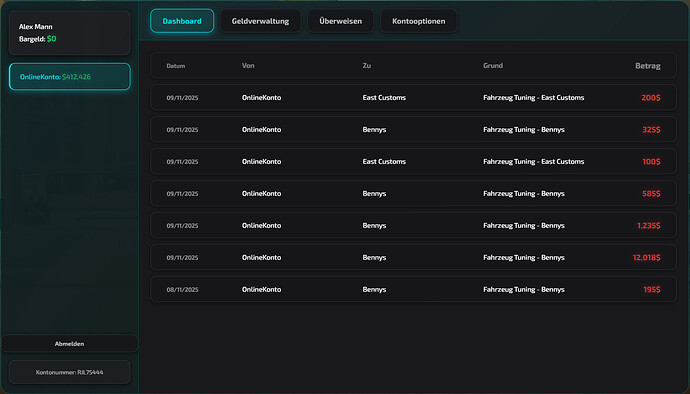Click Fahrzeug Tuning - Bennys in 195$ row
Screen dimensions: 690x394
(524, 290)
